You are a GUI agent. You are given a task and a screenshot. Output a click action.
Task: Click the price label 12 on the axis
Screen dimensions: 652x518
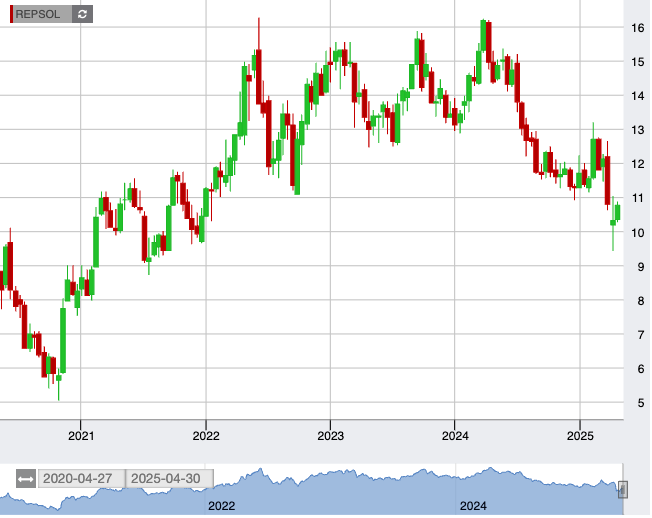click(x=637, y=164)
